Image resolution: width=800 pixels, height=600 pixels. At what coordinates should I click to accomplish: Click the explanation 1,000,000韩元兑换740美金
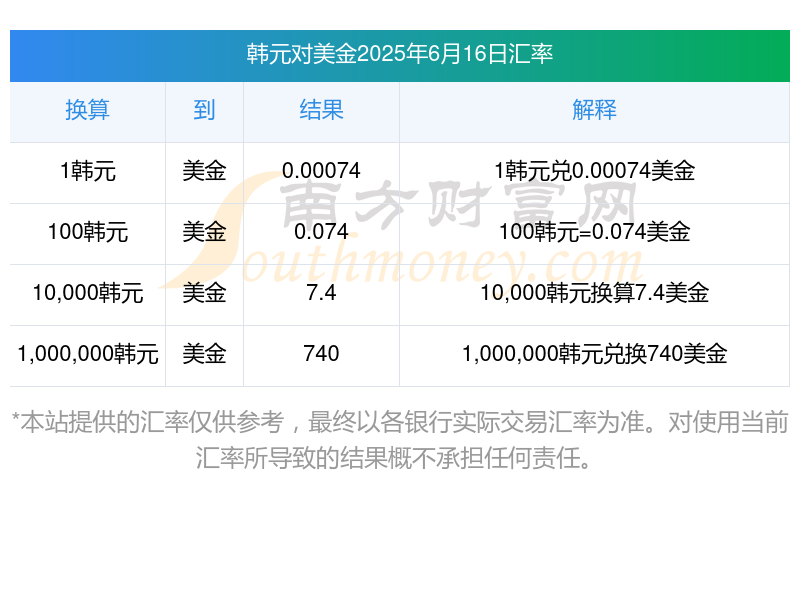click(594, 354)
